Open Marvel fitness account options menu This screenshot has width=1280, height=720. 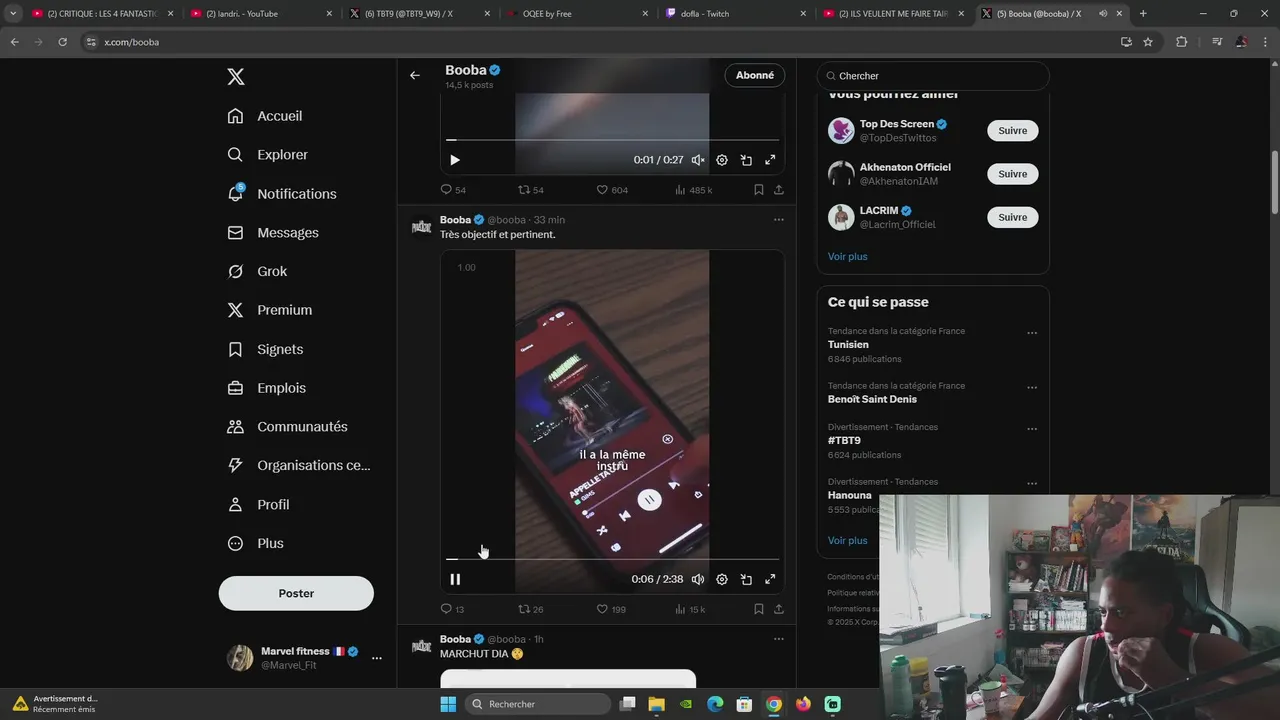[x=377, y=658]
